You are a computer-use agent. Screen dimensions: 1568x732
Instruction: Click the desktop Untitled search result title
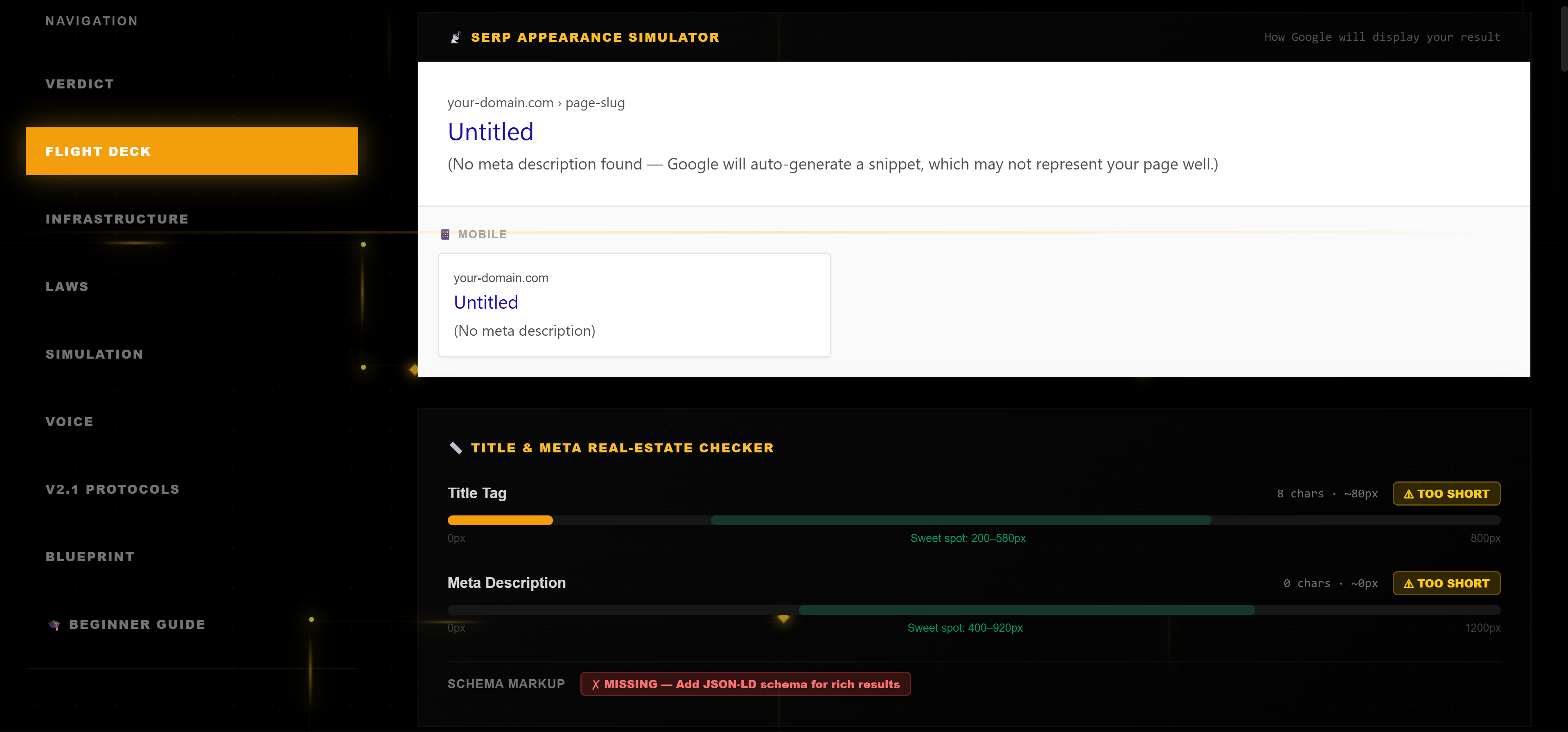pyautogui.click(x=490, y=132)
